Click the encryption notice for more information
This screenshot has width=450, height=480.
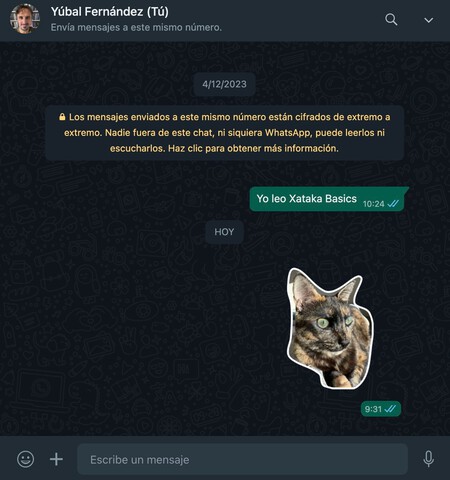(x=224, y=133)
